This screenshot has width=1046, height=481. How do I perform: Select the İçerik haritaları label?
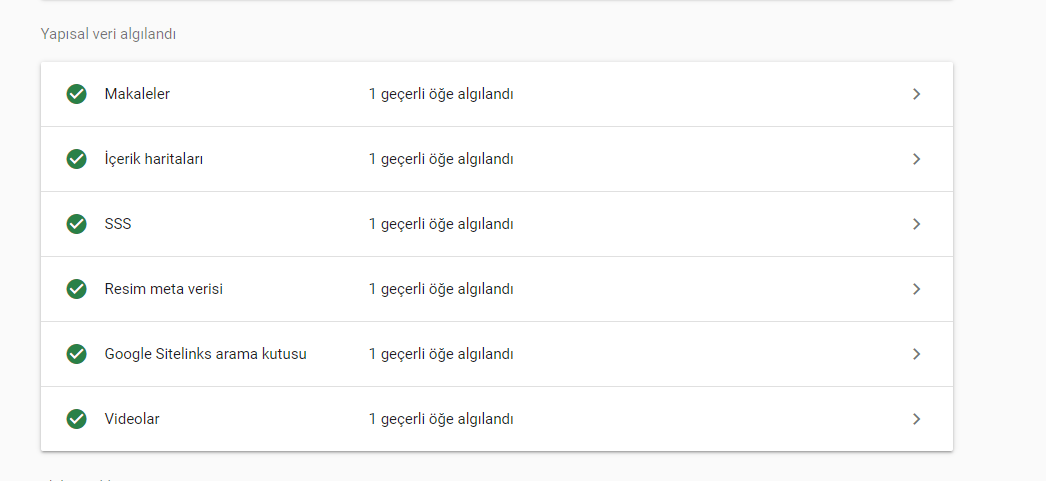tap(153, 159)
